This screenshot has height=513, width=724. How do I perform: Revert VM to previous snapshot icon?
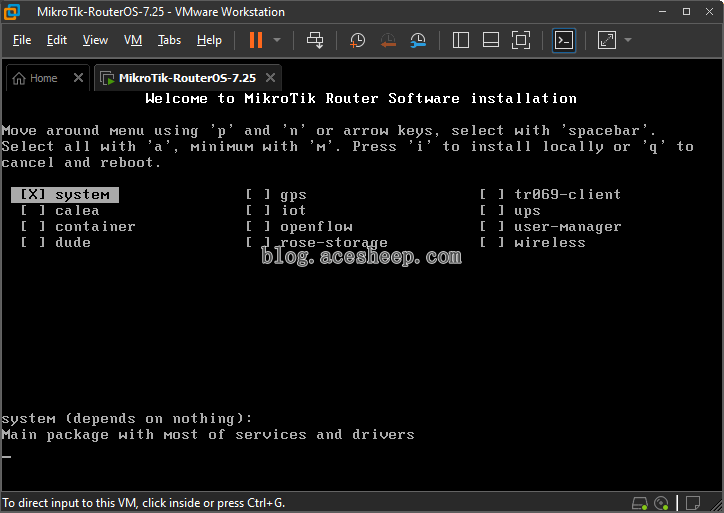[388, 40]
